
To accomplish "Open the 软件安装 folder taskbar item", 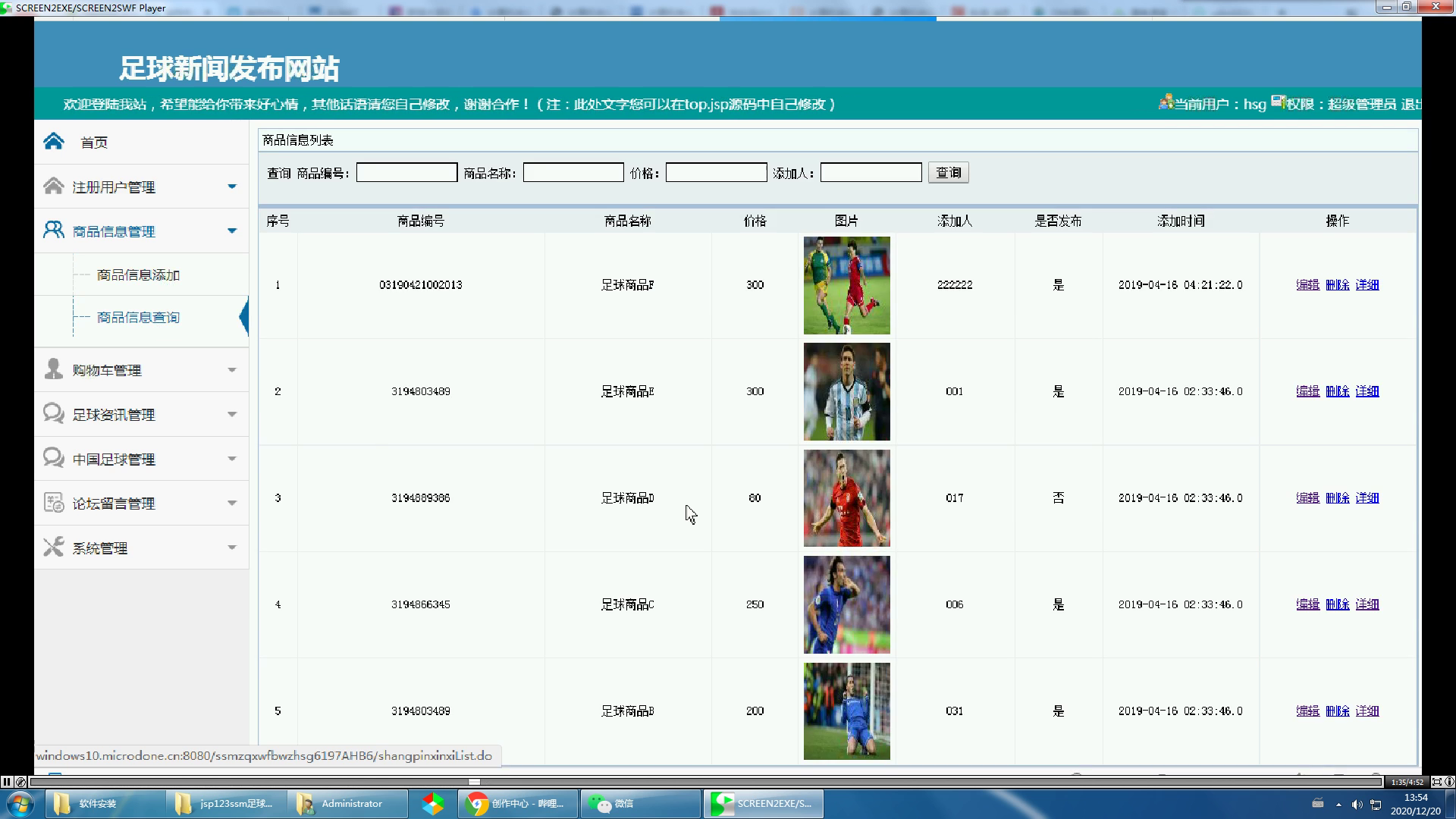I will 105,804.
